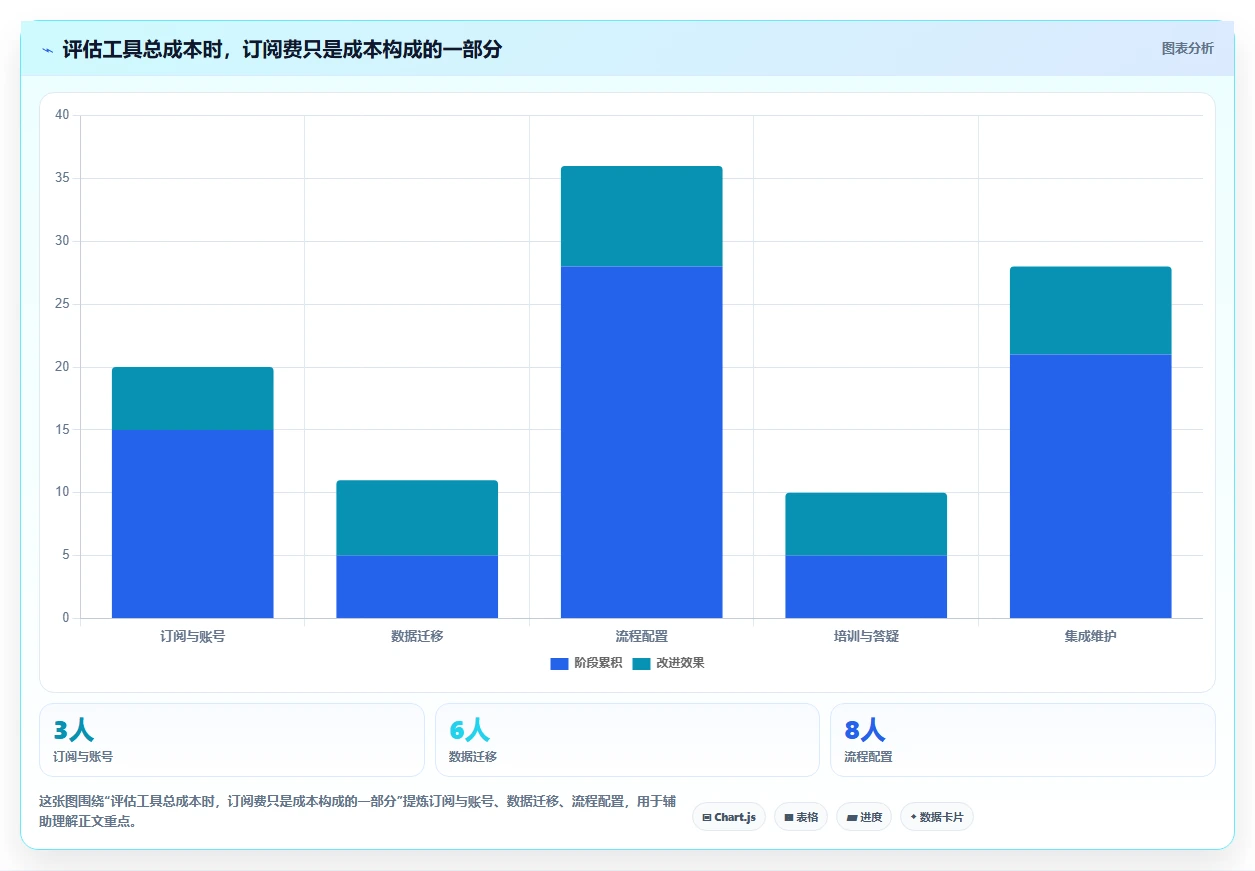Click the 6人 value text

[469, 731]
